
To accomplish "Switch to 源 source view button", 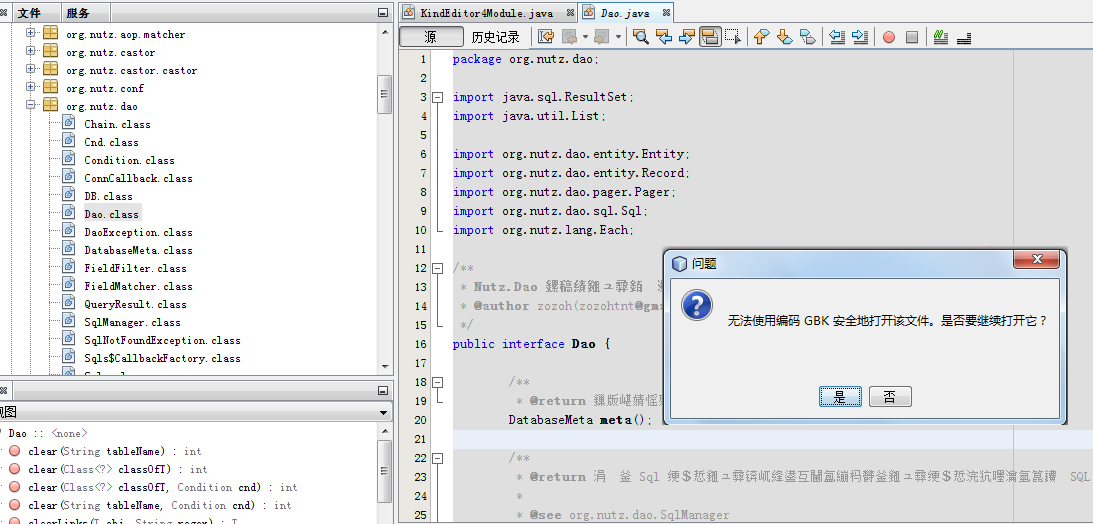I will click(x=431, y=37).
